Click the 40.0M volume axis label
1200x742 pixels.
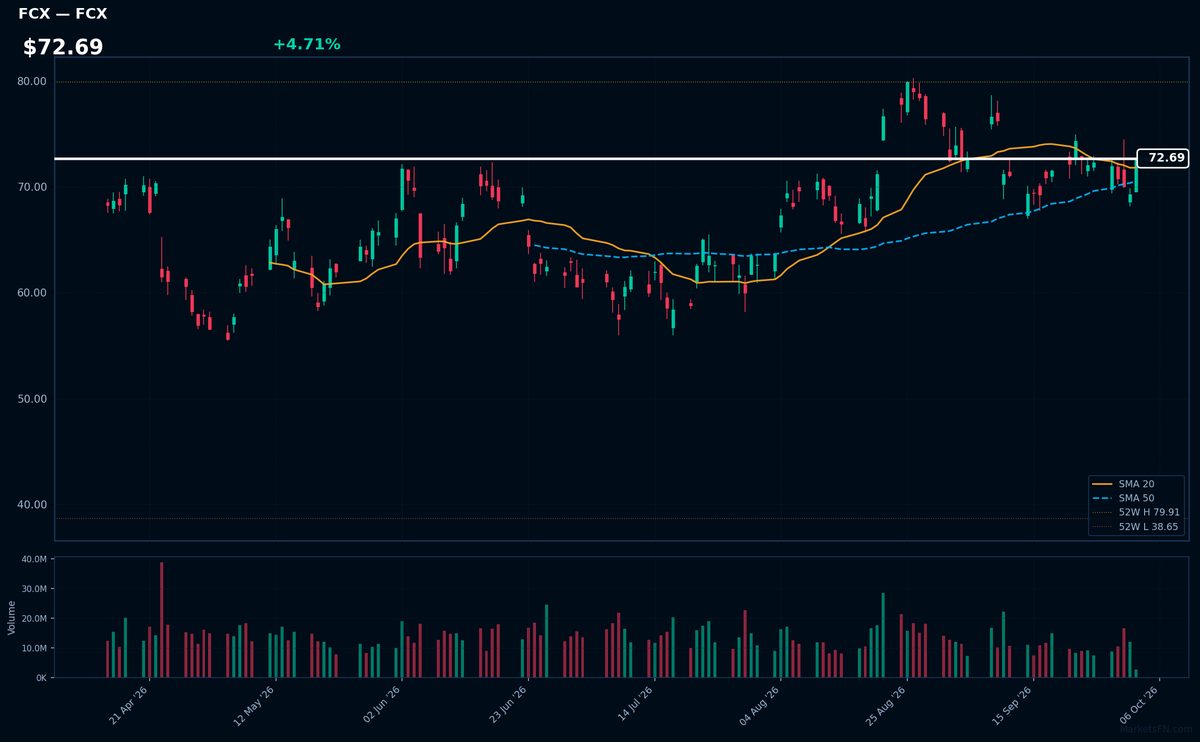point(35,559)
